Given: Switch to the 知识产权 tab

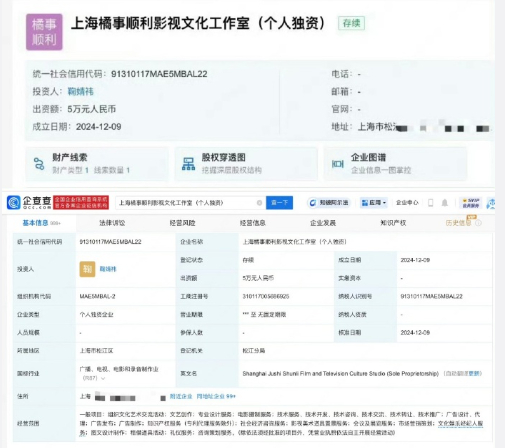Looking at the screenshot, I should click(393, 223).
